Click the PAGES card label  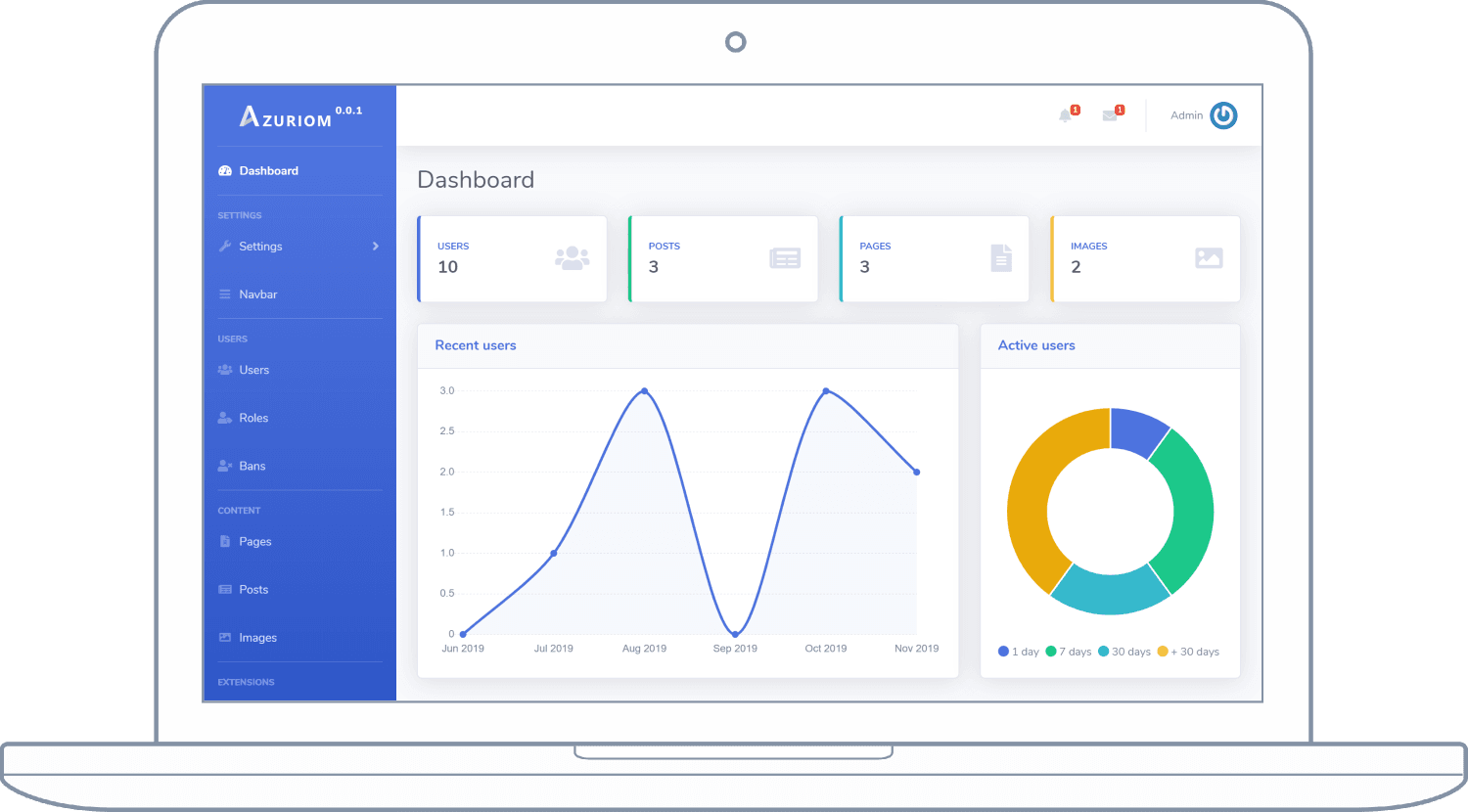875,247
